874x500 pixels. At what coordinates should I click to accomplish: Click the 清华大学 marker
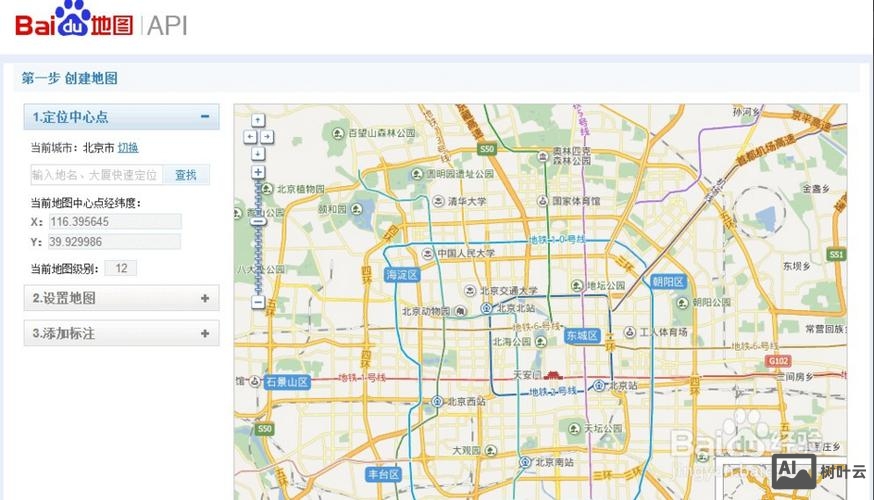coord(439,201)
